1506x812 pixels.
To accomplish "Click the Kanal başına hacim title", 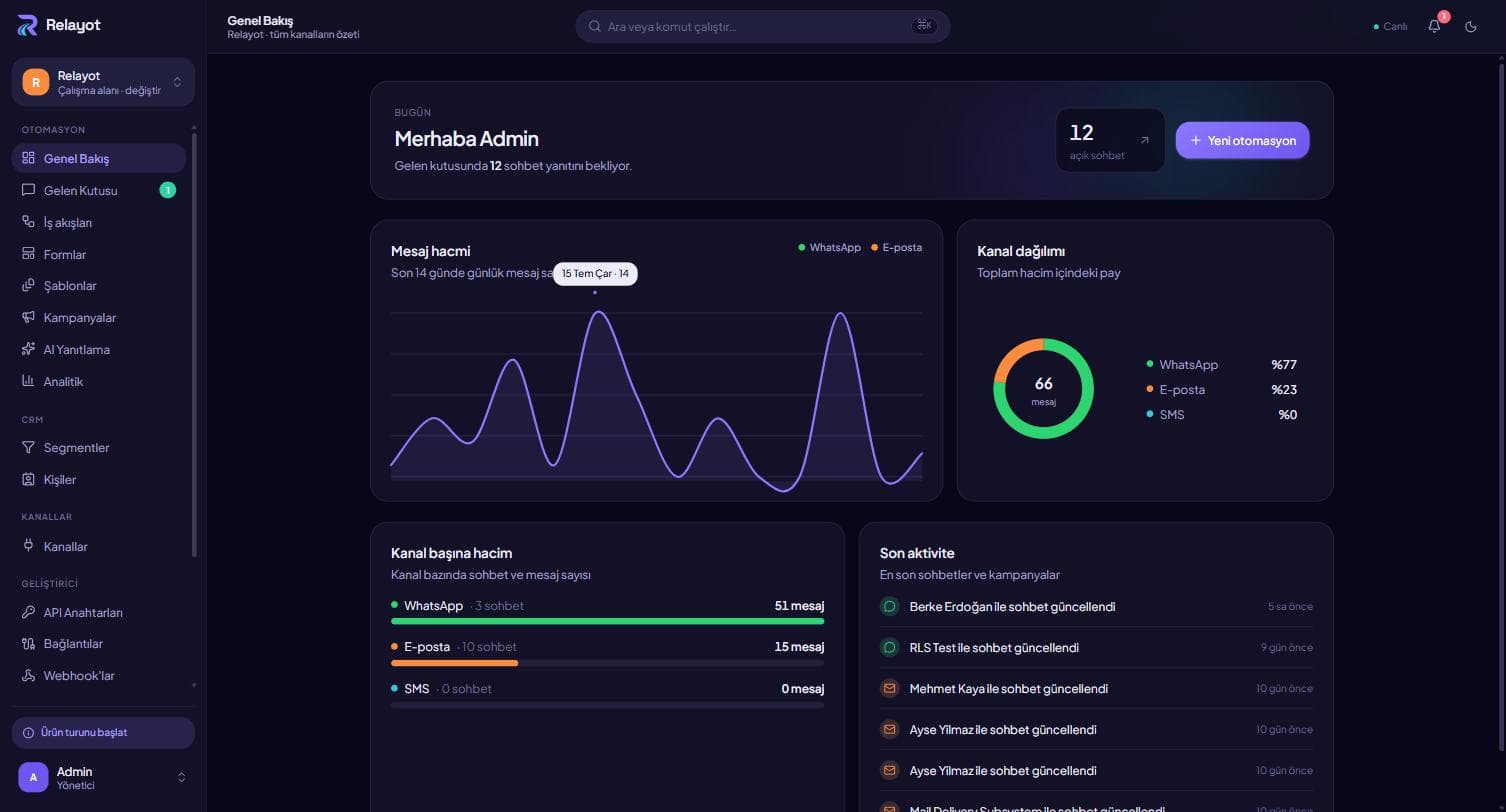I will pos(451,553).
